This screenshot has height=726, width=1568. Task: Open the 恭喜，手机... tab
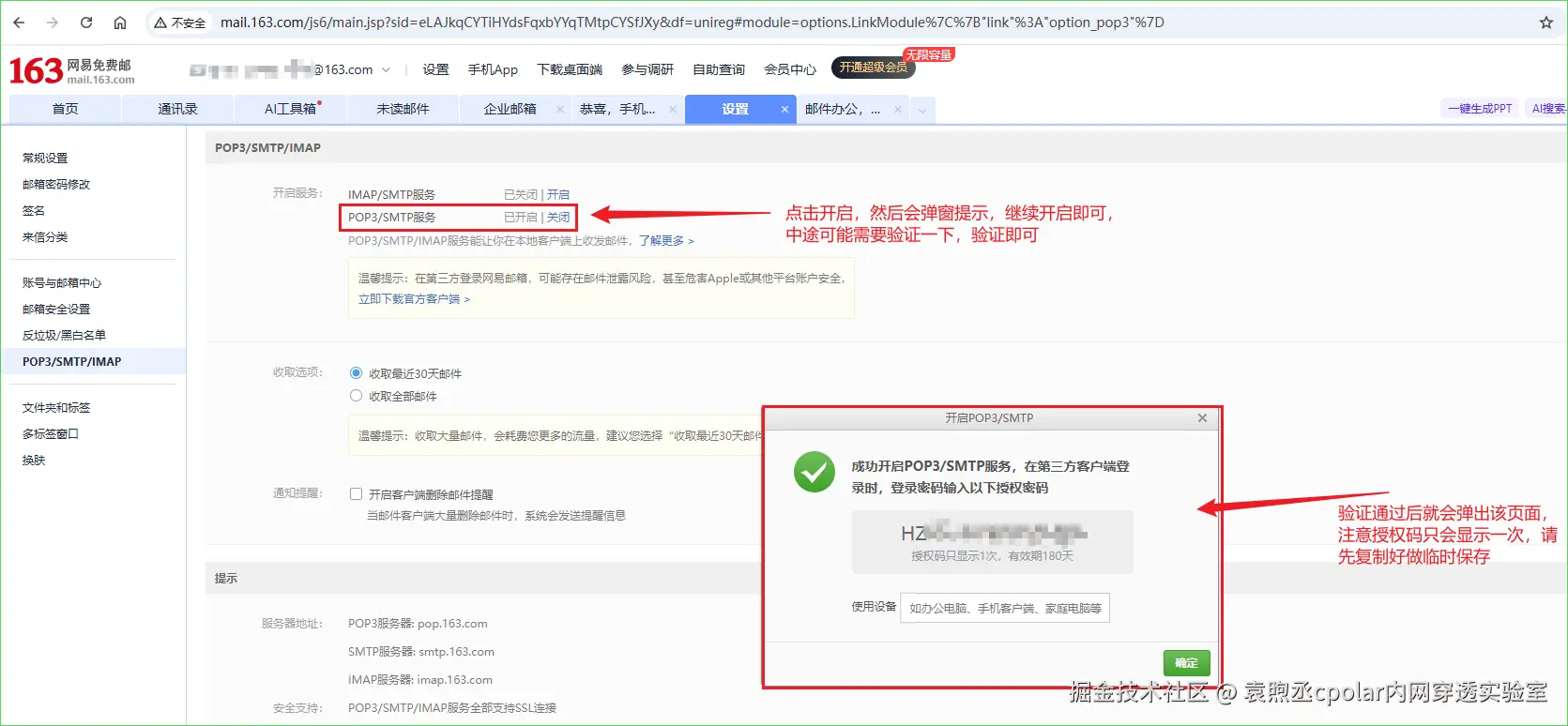(x=617, y=109)
